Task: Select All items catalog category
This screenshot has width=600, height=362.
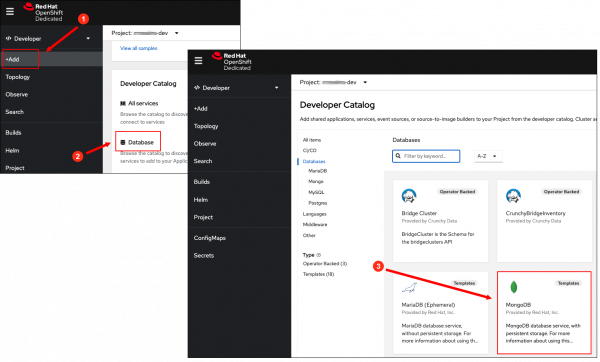Action: (x=312, y=140)
